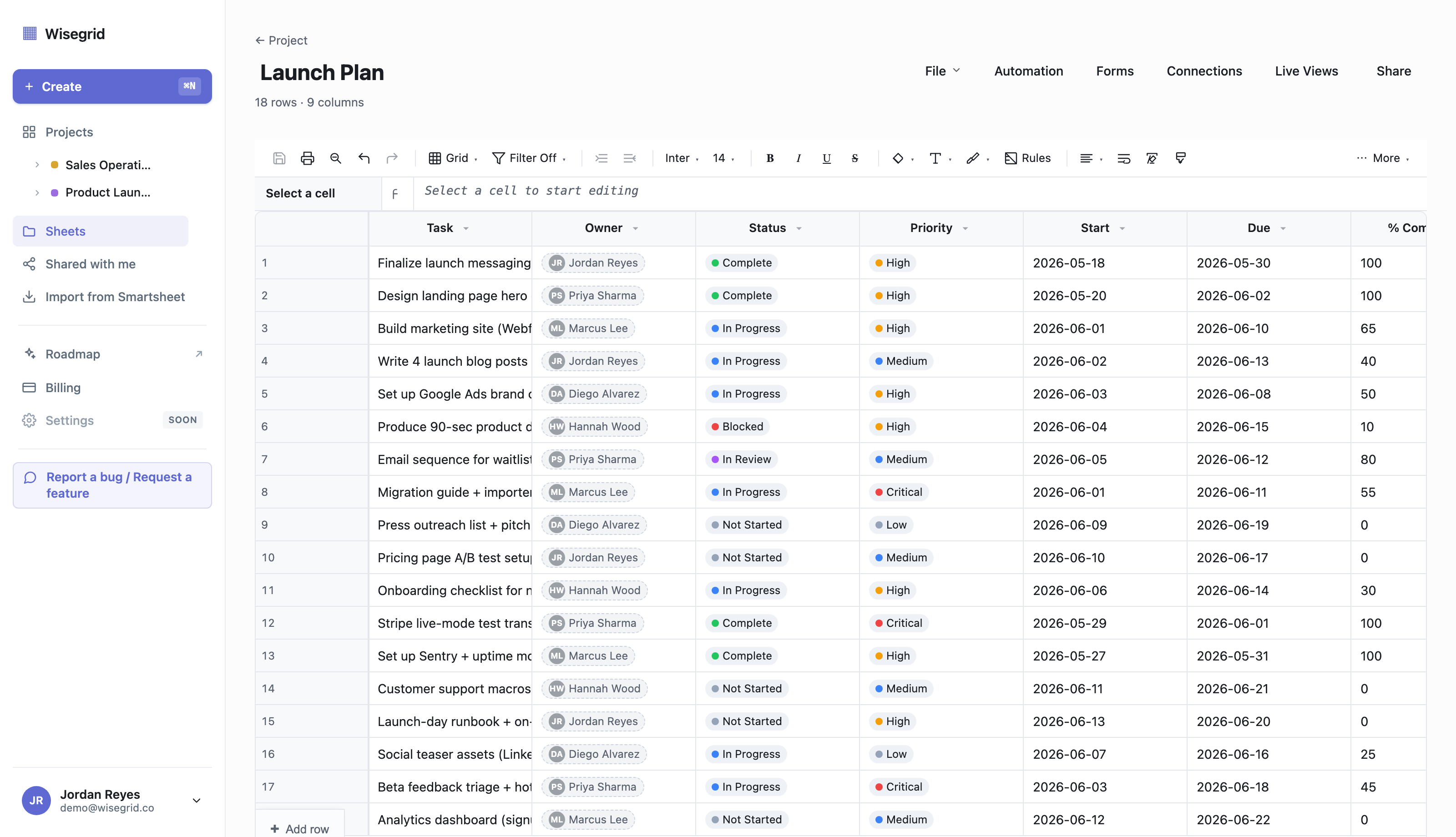Click the print icon

pos(308,158)
